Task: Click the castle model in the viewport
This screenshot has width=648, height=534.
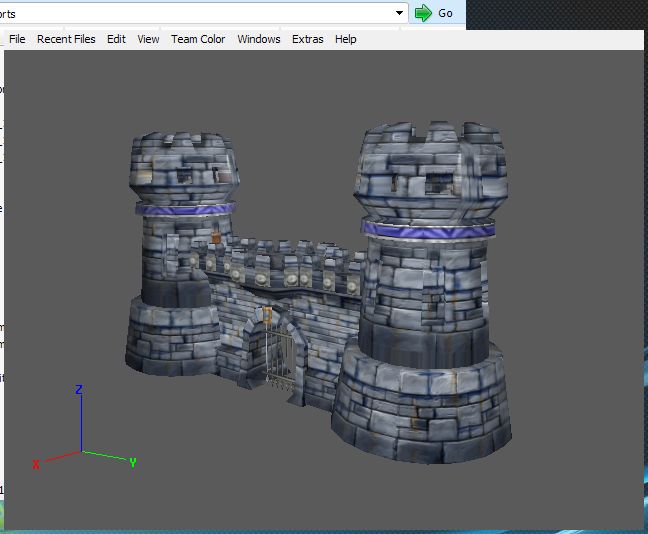Action: click(x=318, y=291)
